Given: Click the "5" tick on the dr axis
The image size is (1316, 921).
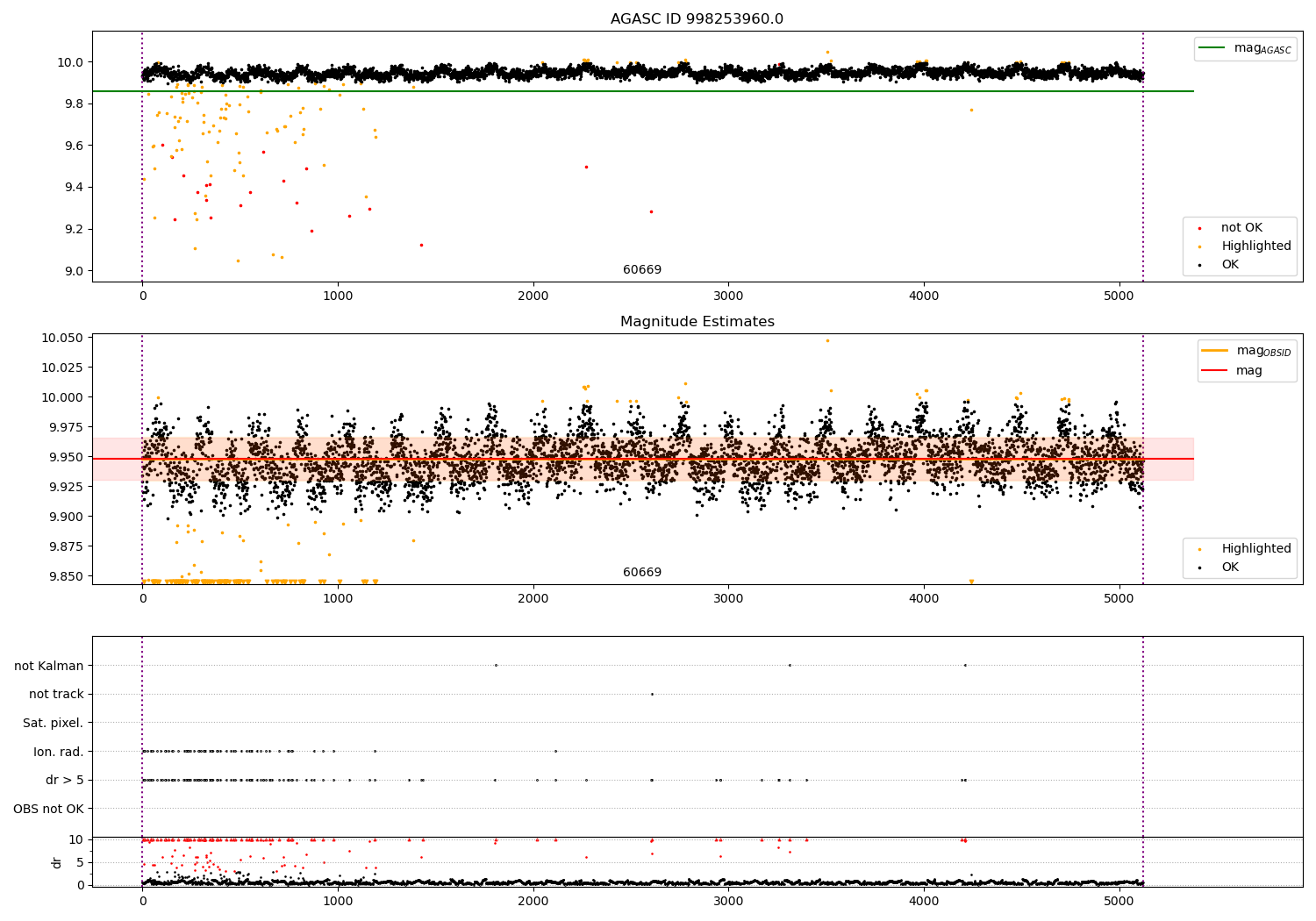Looking at the screenshot, I should click(x=81, y=862).
